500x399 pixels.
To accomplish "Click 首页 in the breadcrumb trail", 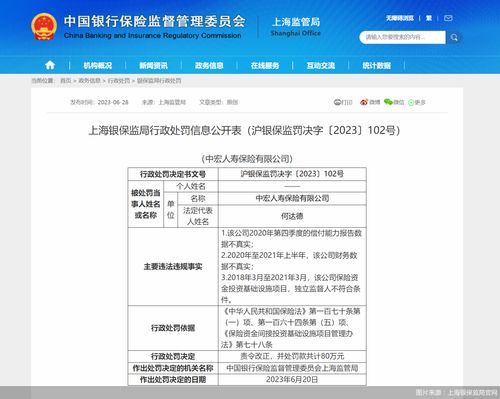I will tap(66, 81).
